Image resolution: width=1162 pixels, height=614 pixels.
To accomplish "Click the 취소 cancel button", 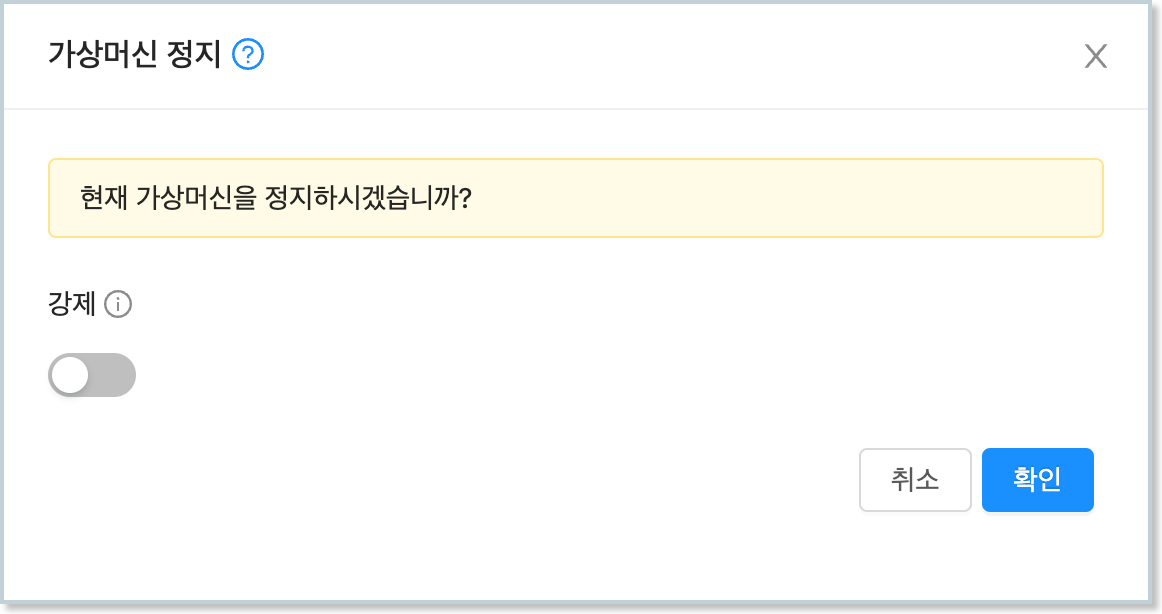I will click(x=915, y=480).
